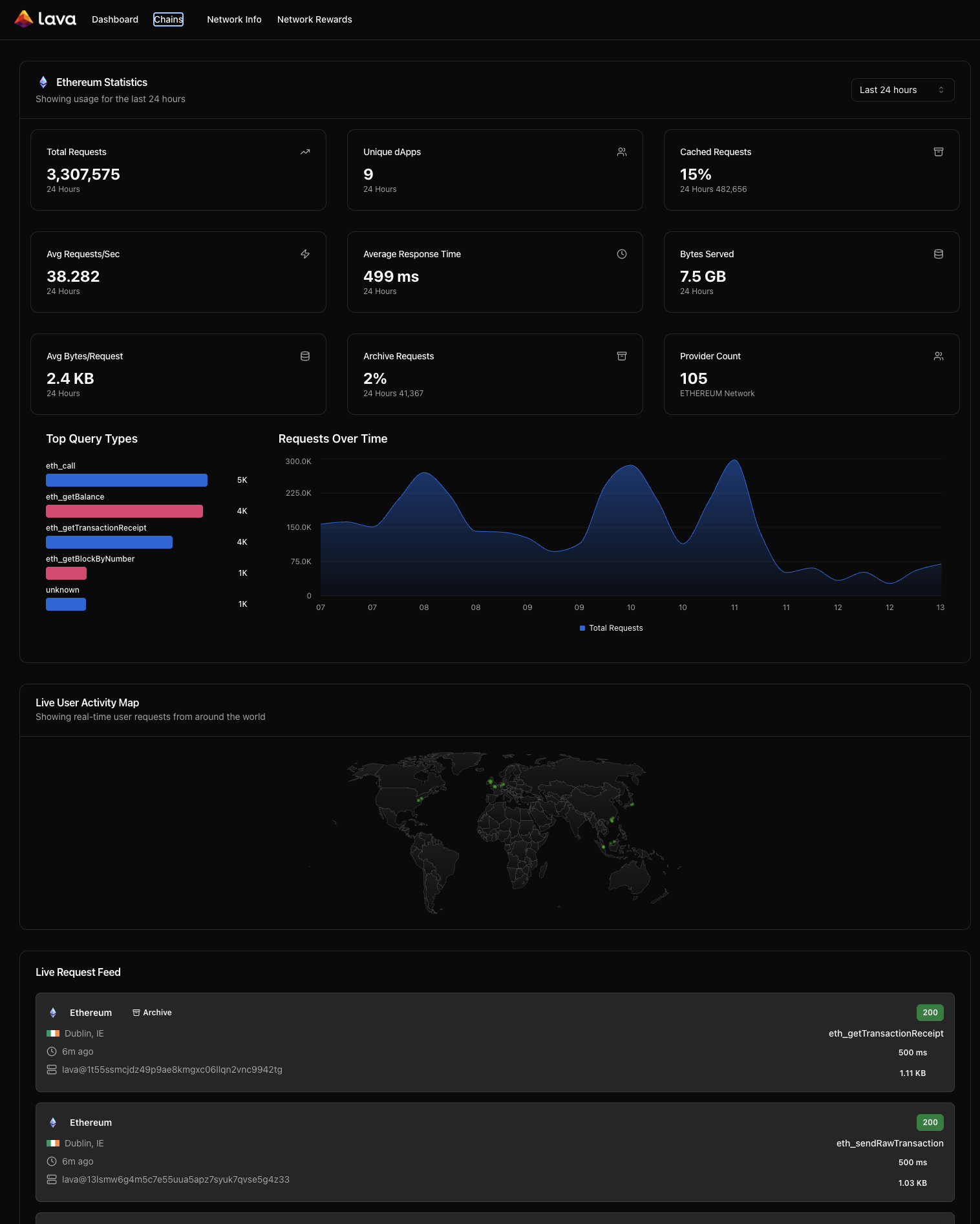Screen dimensions: 980x1224
Task: Open provider lava@1t55ssmcjdz49p9ae8kmgxc06llqn2vnc9942tg
Action: 172,1070
